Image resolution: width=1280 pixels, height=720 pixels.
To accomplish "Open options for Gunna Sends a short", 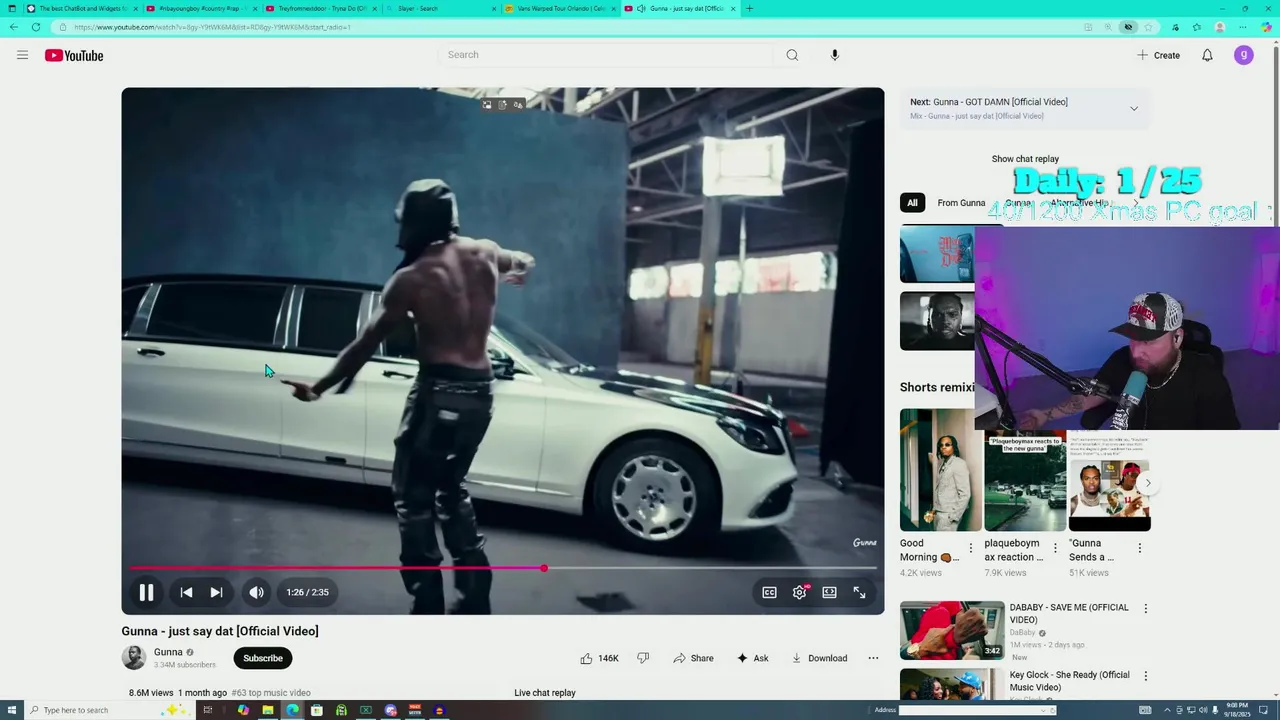I will 1139,548.
